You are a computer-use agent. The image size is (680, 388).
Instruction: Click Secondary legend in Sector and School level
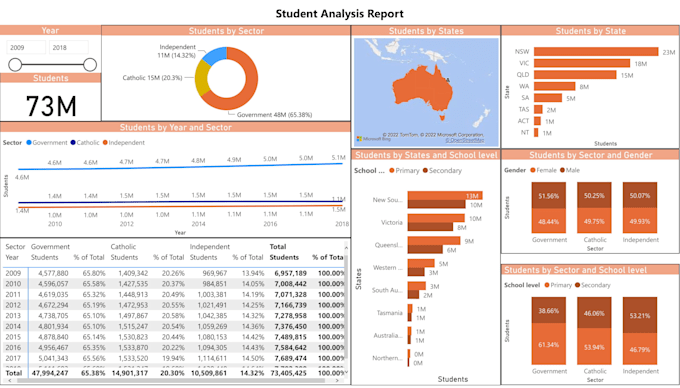(592, 285)
